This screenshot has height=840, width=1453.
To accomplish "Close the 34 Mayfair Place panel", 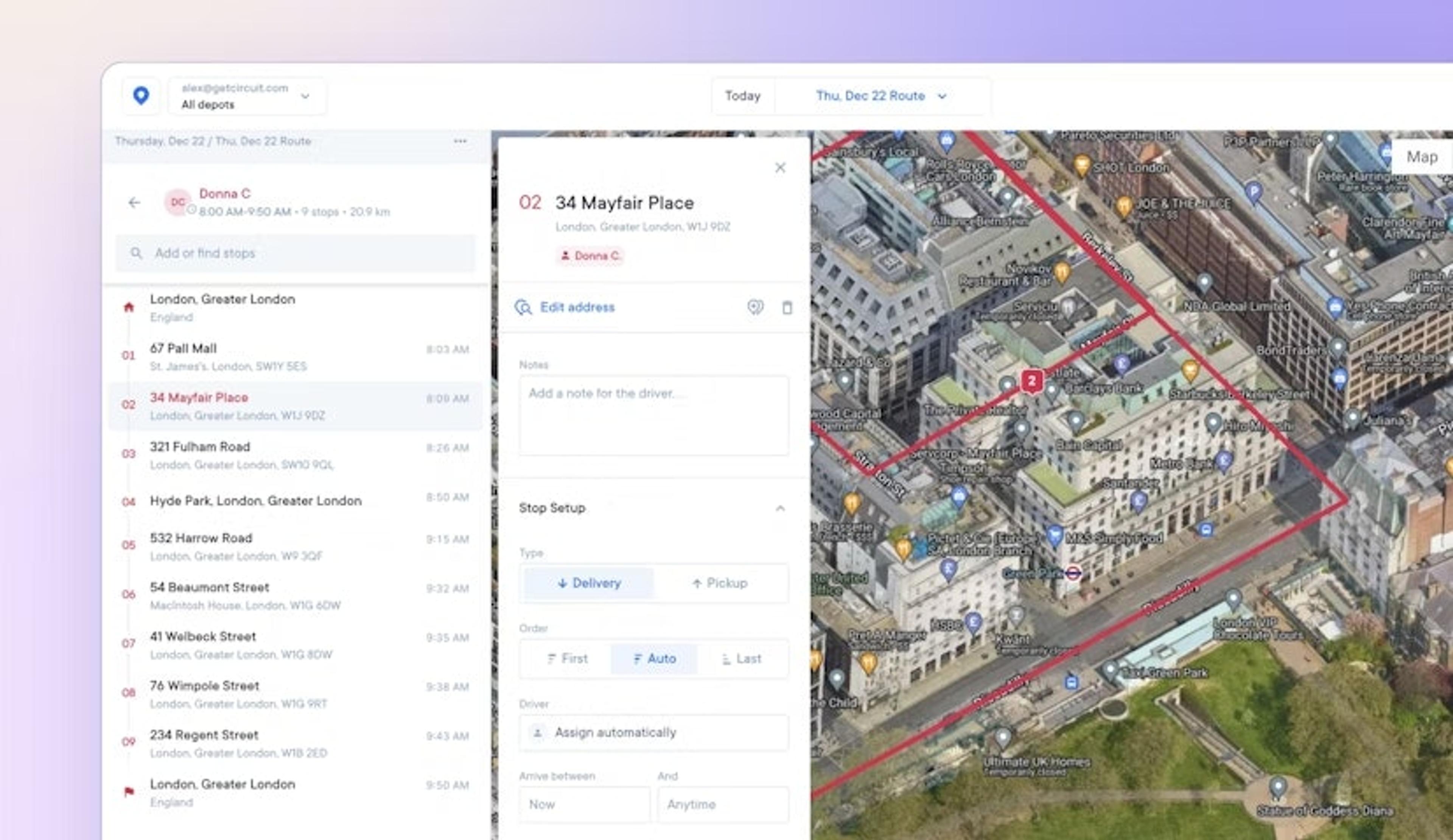I will 779,168.
